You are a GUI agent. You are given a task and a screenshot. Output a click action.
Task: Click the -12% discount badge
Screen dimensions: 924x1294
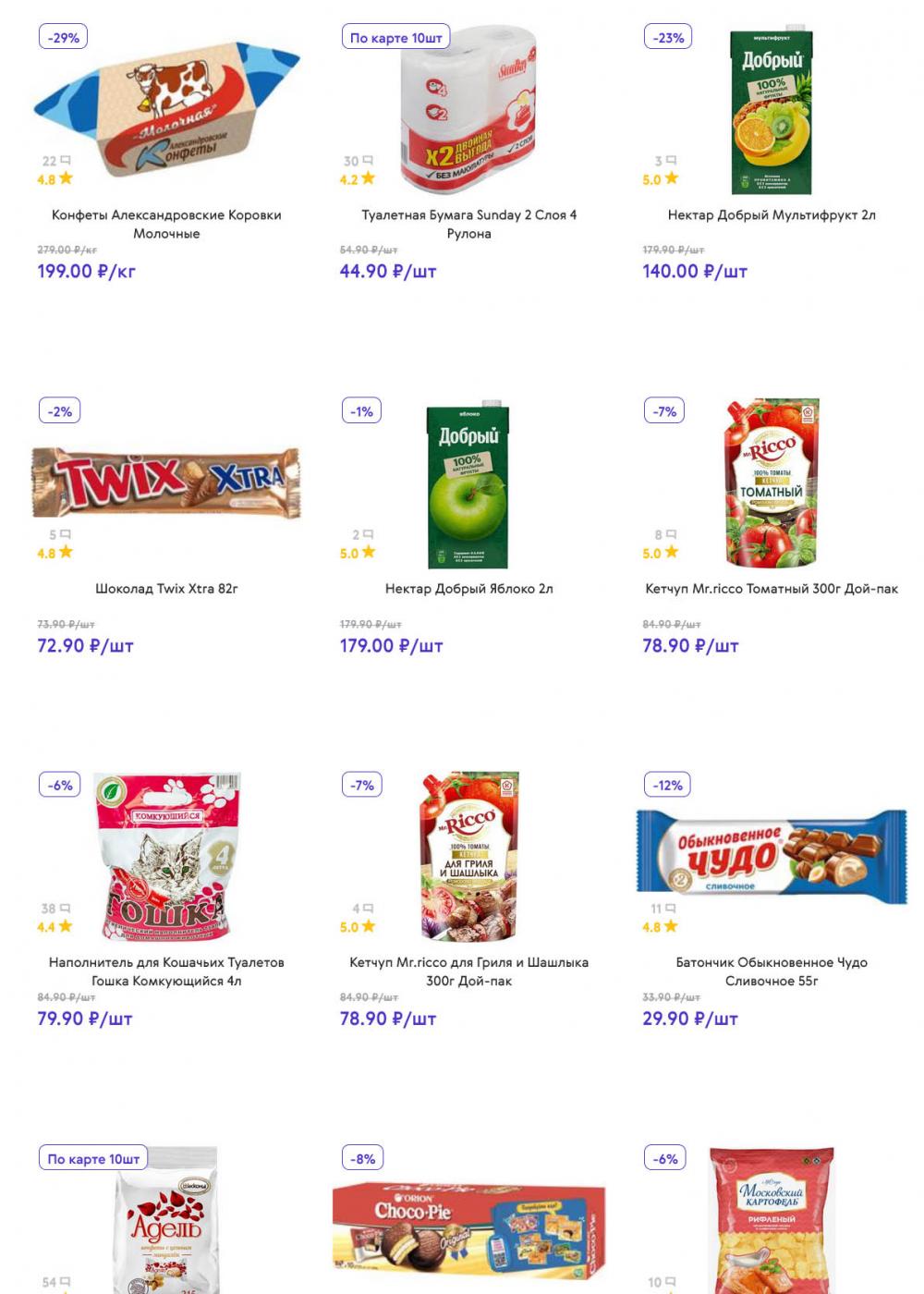668,785
